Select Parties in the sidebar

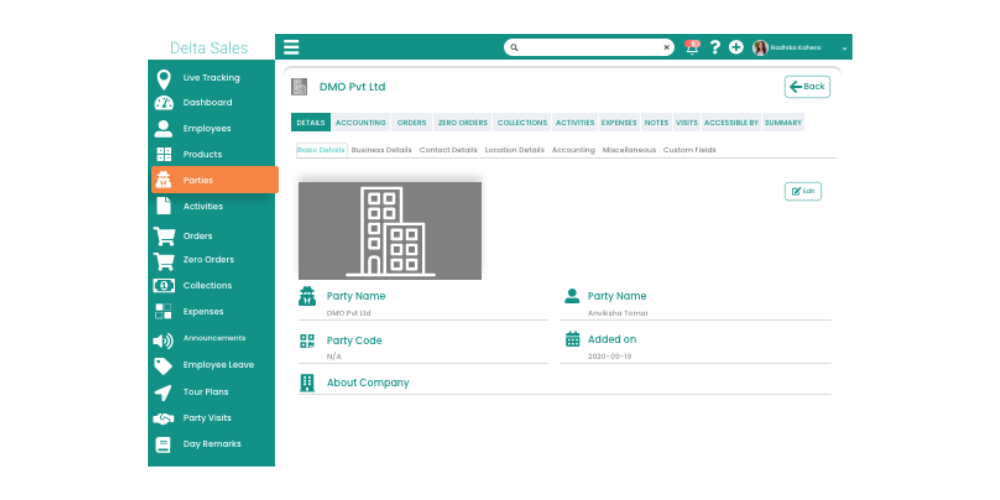(215, 180)
